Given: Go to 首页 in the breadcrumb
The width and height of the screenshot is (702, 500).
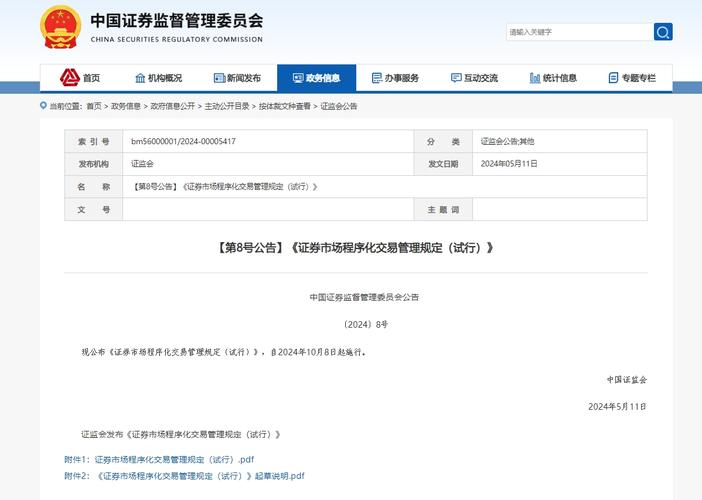Looking at the screenshot, I should [x=94, y=106].
